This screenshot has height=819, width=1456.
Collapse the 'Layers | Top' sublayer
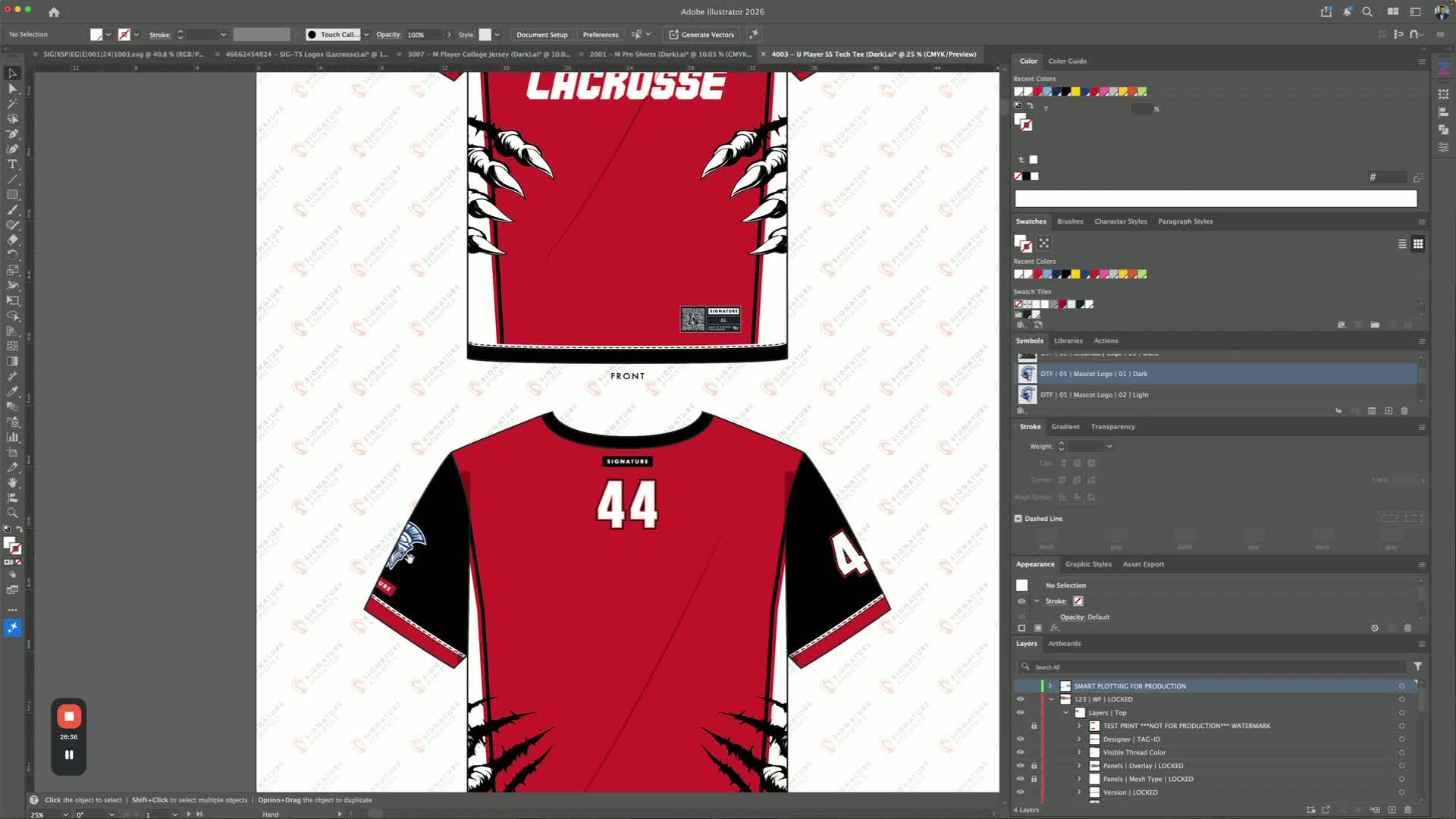(x=1065, y=713)
